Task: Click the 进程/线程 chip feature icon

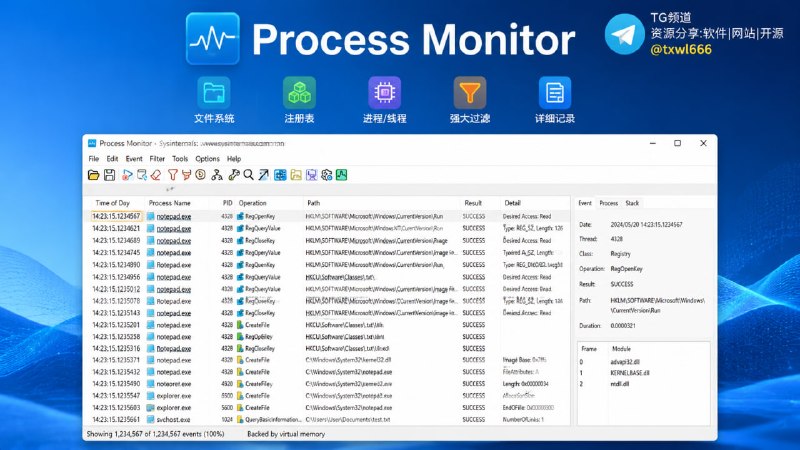Action: (385, 93)
